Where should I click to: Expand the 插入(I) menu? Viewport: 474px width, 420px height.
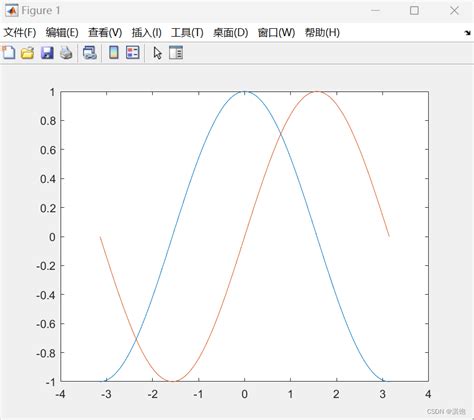tap(147, 33)
